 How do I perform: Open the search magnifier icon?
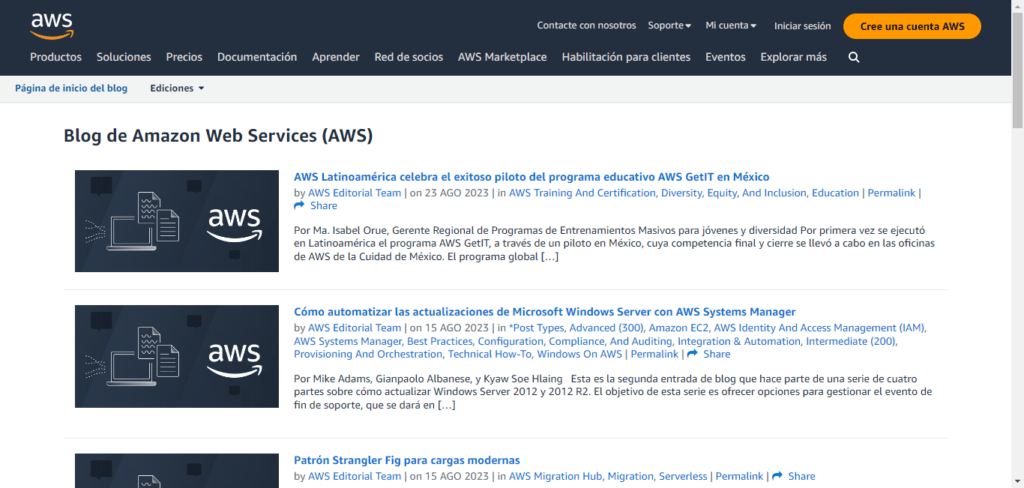coord(854,57)
